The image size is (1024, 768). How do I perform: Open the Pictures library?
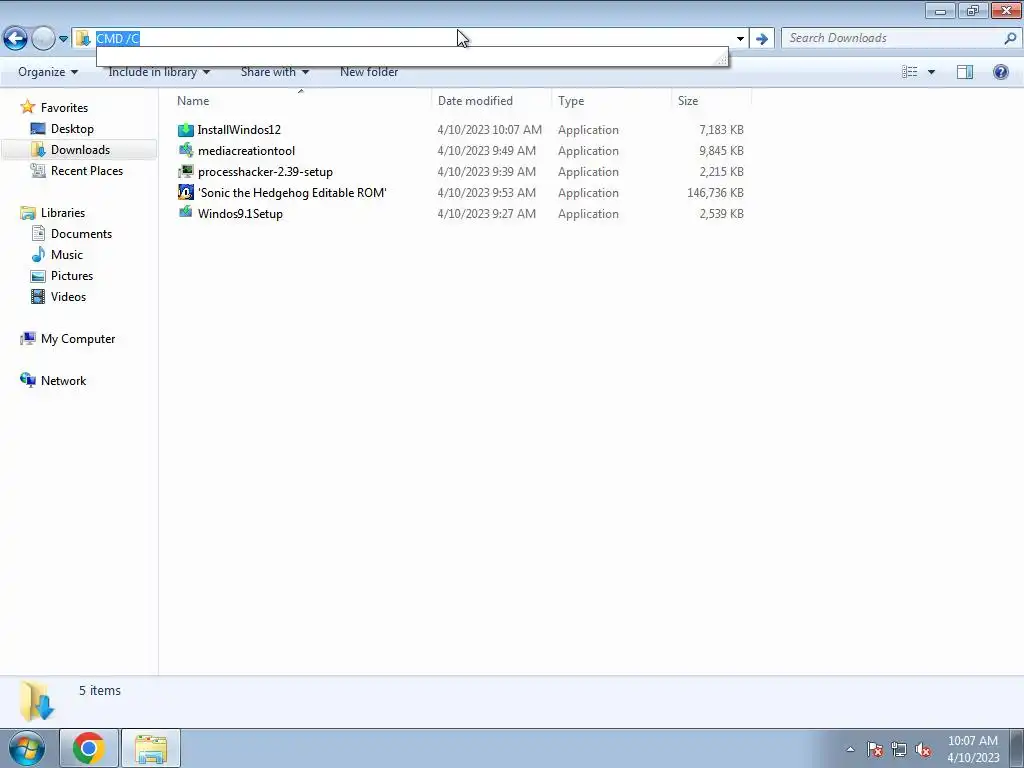72,276
